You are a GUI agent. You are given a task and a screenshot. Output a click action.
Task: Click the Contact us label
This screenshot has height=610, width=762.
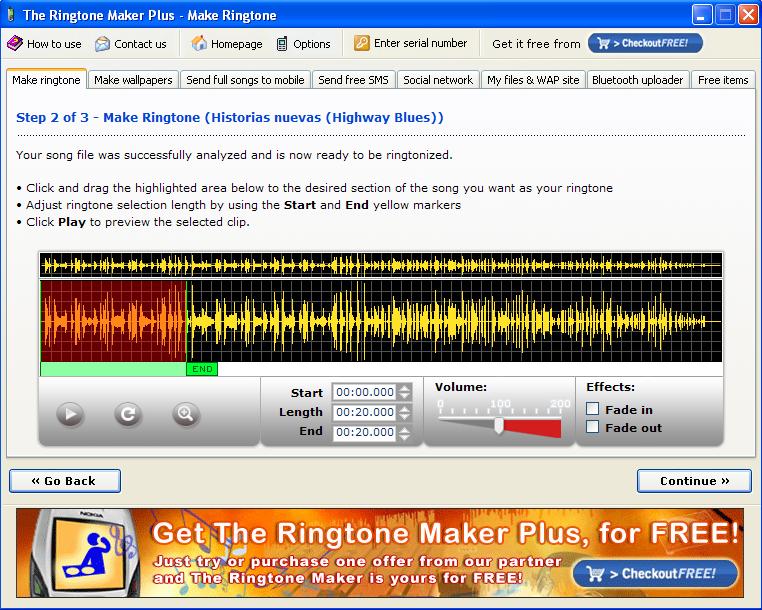(x=140, y=44)
